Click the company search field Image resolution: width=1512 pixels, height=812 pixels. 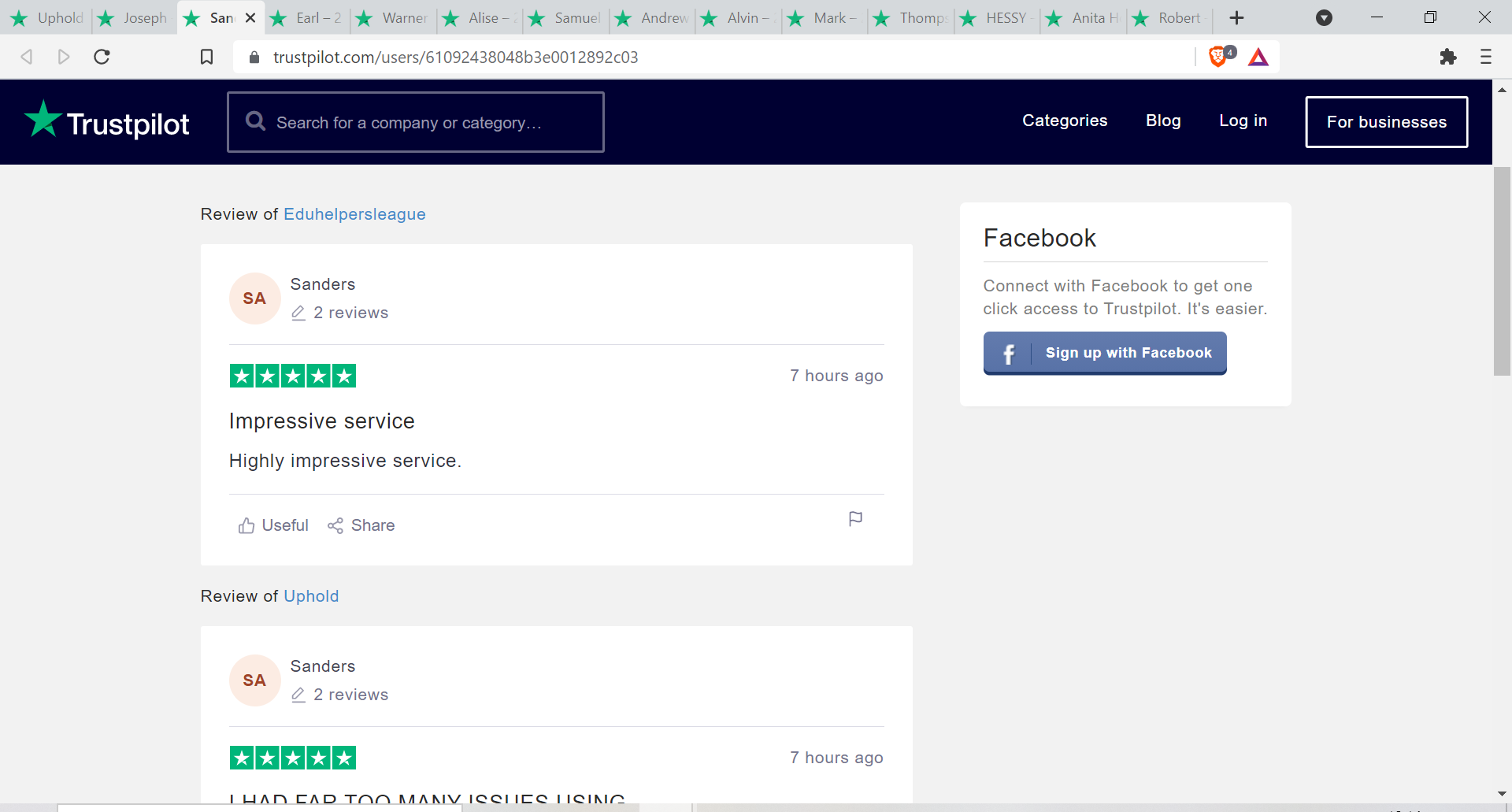[x=416, y=122]
